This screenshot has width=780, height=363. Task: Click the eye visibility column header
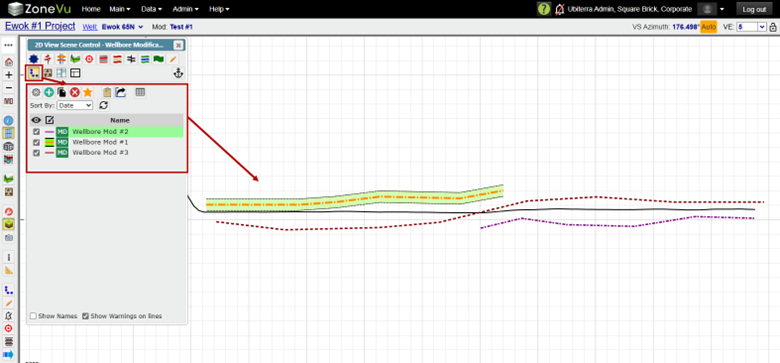point(36,120)
